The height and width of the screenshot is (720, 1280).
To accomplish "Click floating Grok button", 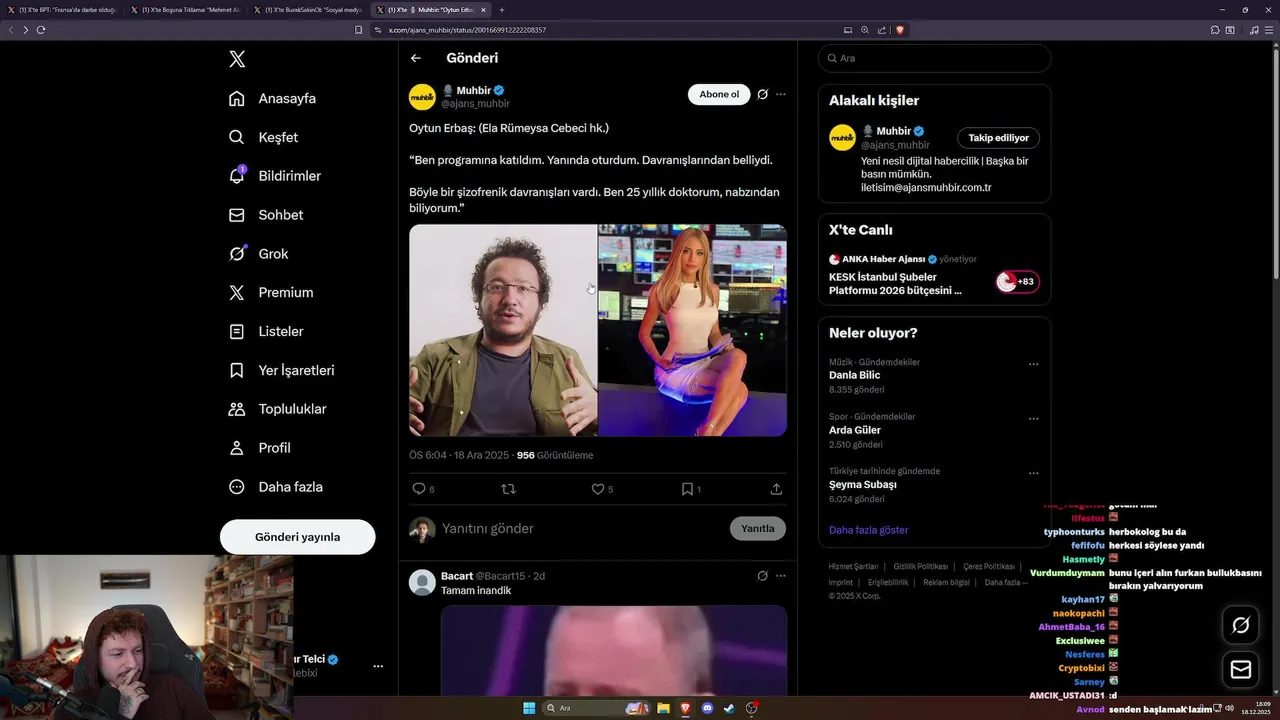I will (x=1241, y=625).
